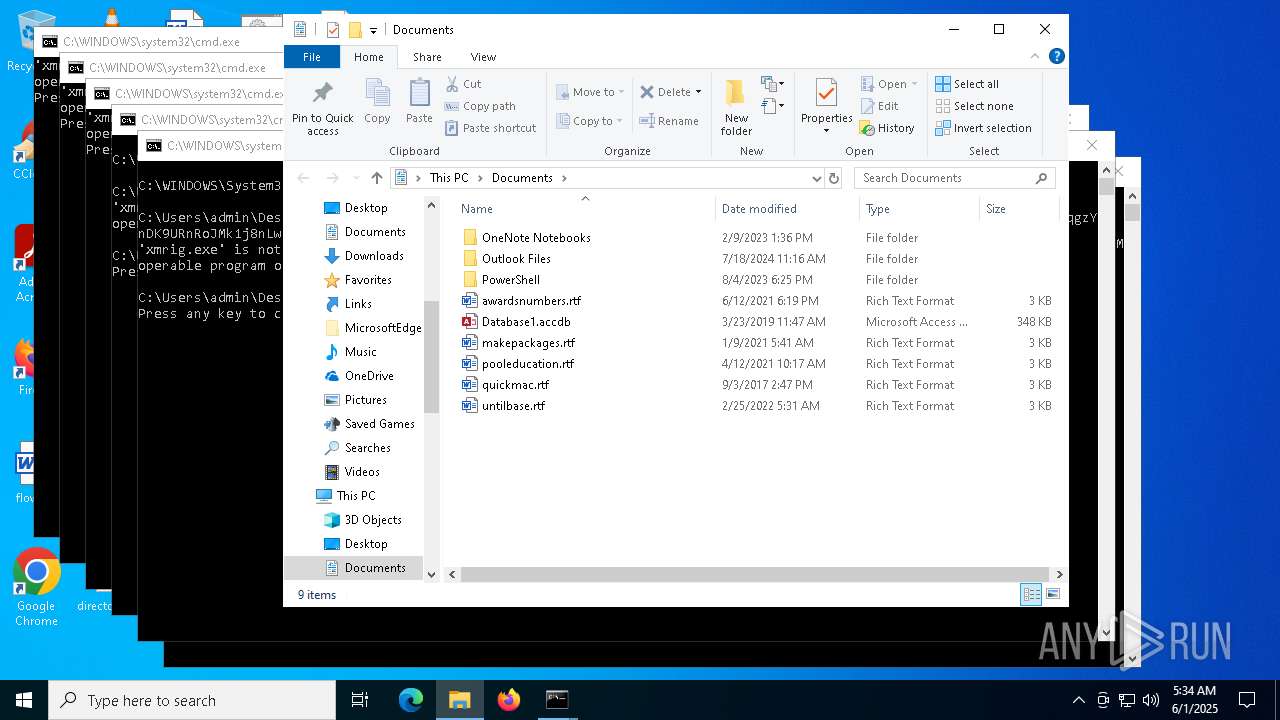Viewport: 1280px width, 720px height.
Task: Open address bar history dropdown
Action: 817,178
